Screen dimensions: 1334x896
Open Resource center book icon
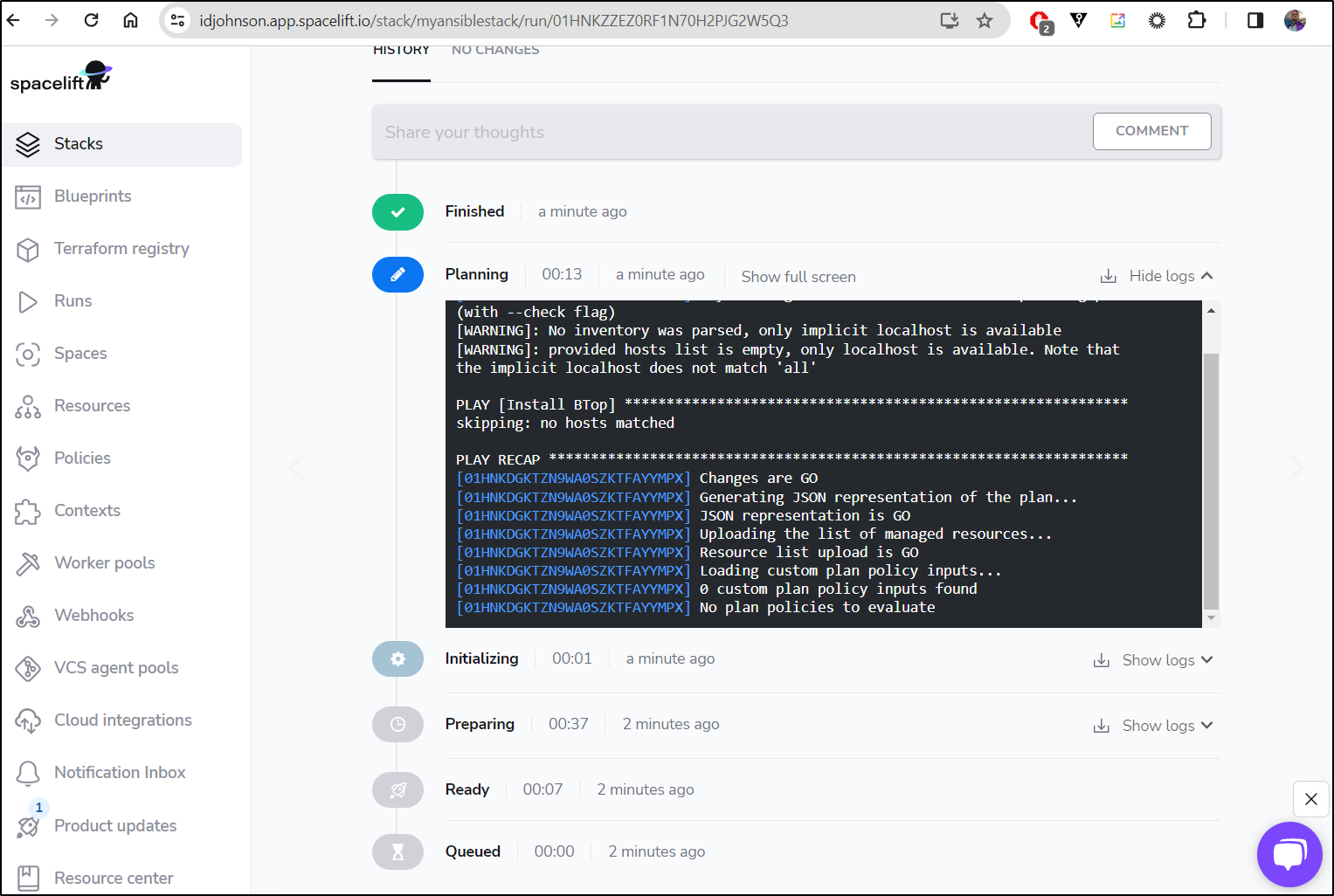(x=28, y=878)
